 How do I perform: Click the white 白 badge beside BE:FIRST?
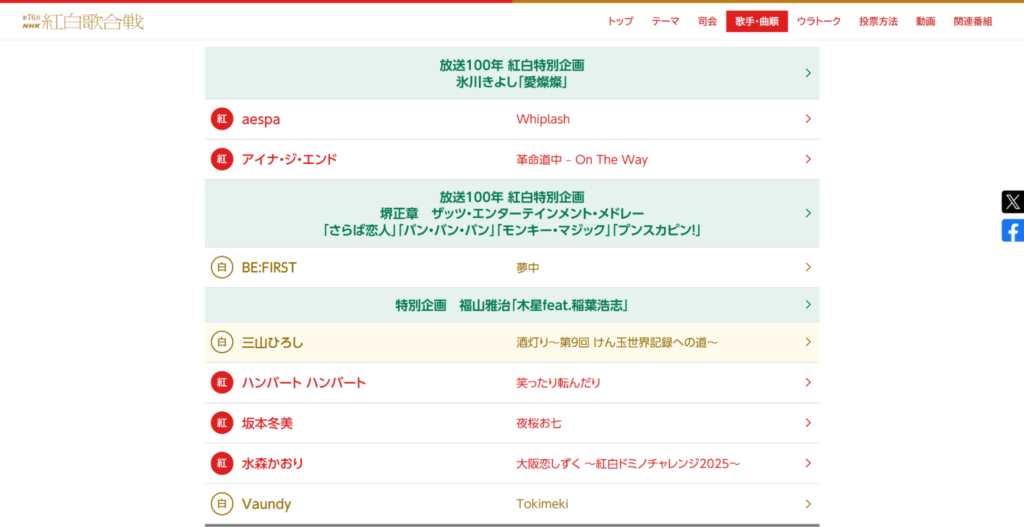(221, 267)
